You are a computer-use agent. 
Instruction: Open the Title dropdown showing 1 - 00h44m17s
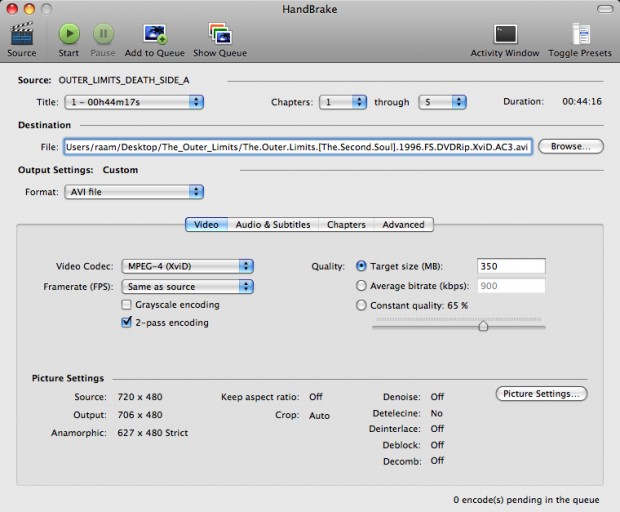point(134,102)
